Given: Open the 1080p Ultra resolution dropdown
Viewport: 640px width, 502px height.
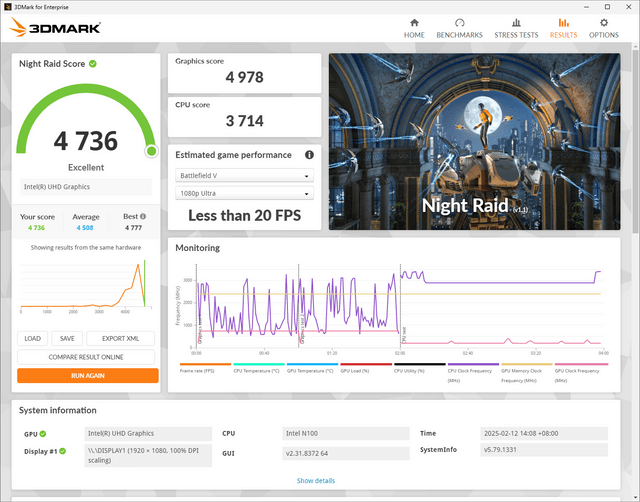Looking at the screenshot, I should [x=244, y=193].
